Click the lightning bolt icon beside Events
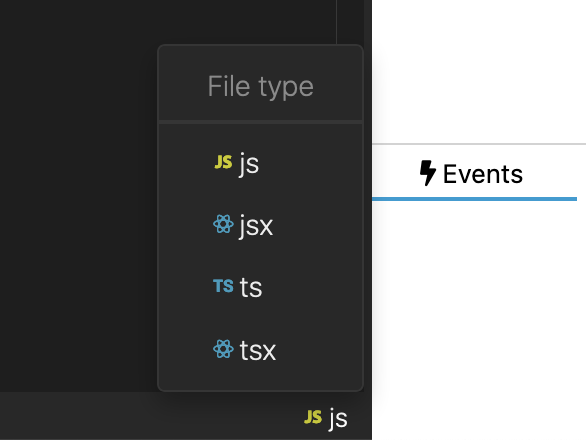The image size is (586, 440). coord(428,173)
